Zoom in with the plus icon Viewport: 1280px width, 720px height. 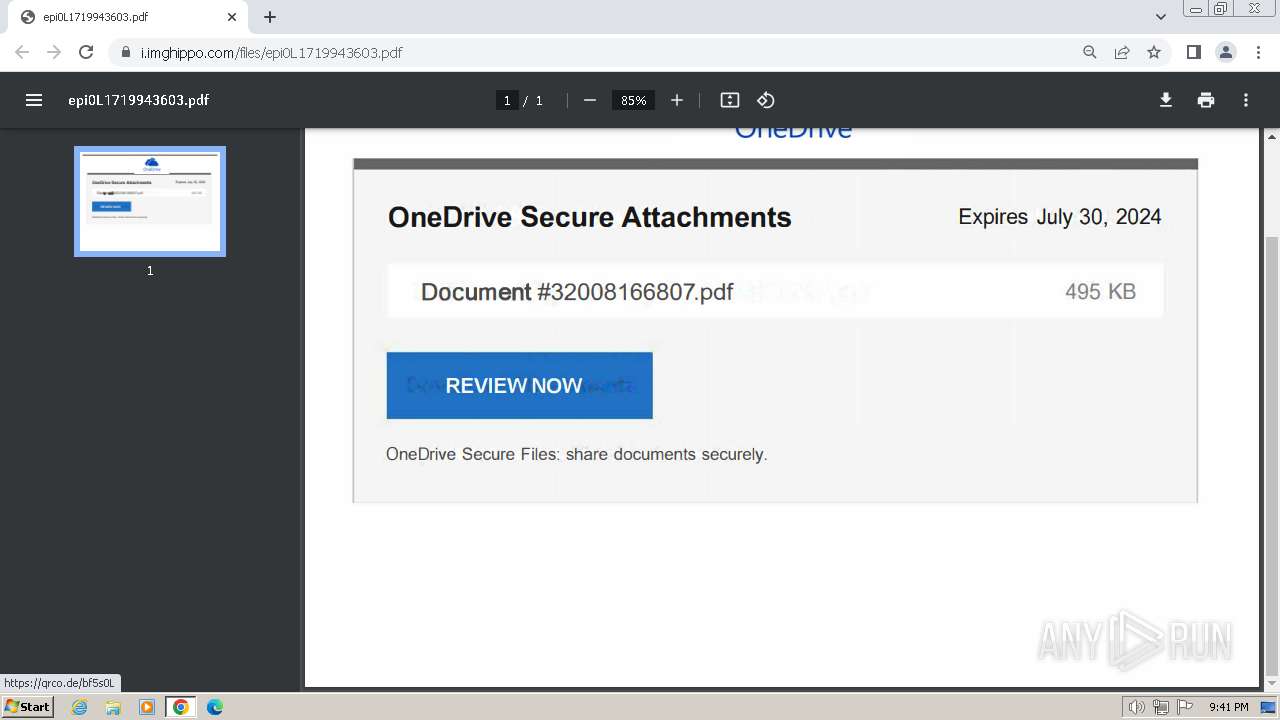(x=677, y=100)
